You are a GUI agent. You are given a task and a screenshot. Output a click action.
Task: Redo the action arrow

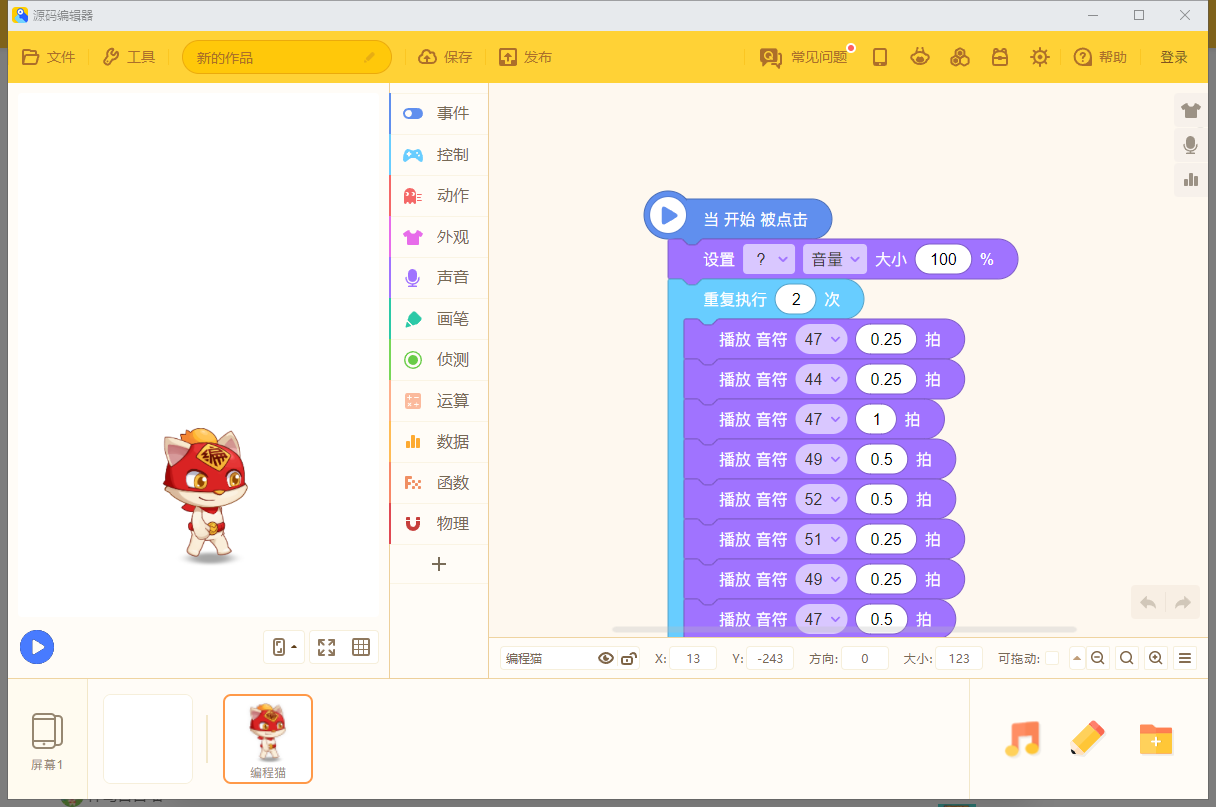pyautogui.click(x=1182, y=602)
